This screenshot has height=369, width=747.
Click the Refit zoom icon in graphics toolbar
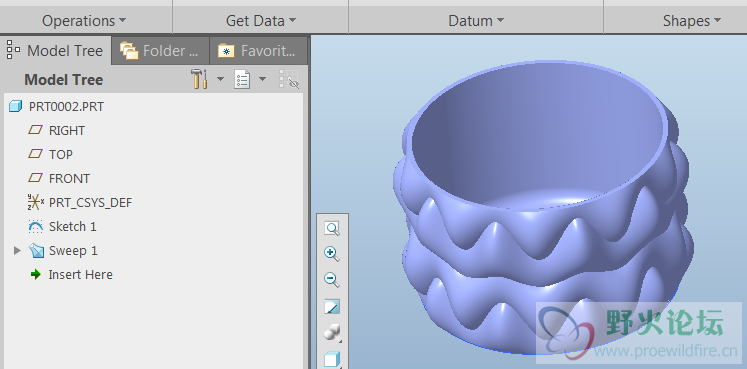coord(332,228)
